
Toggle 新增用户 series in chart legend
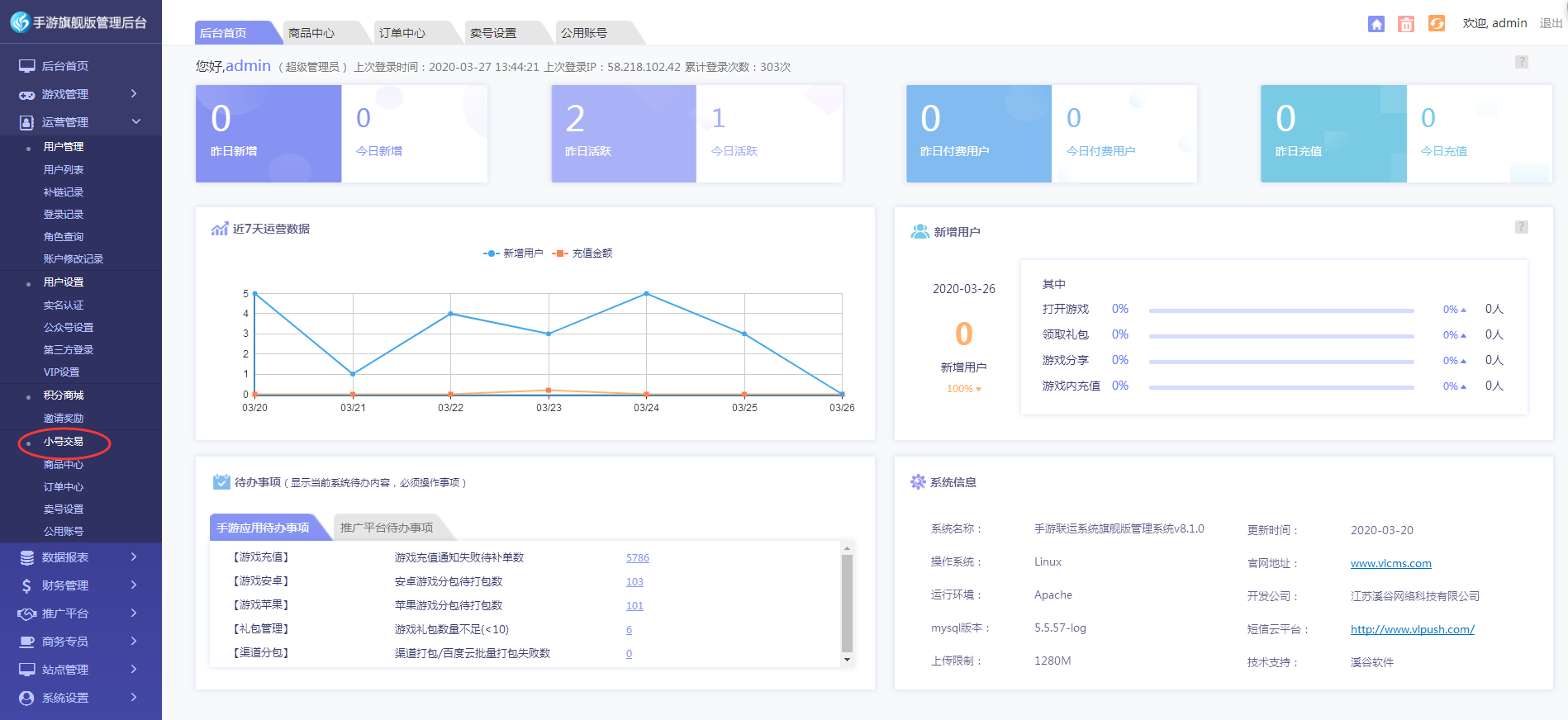(513, 253)
